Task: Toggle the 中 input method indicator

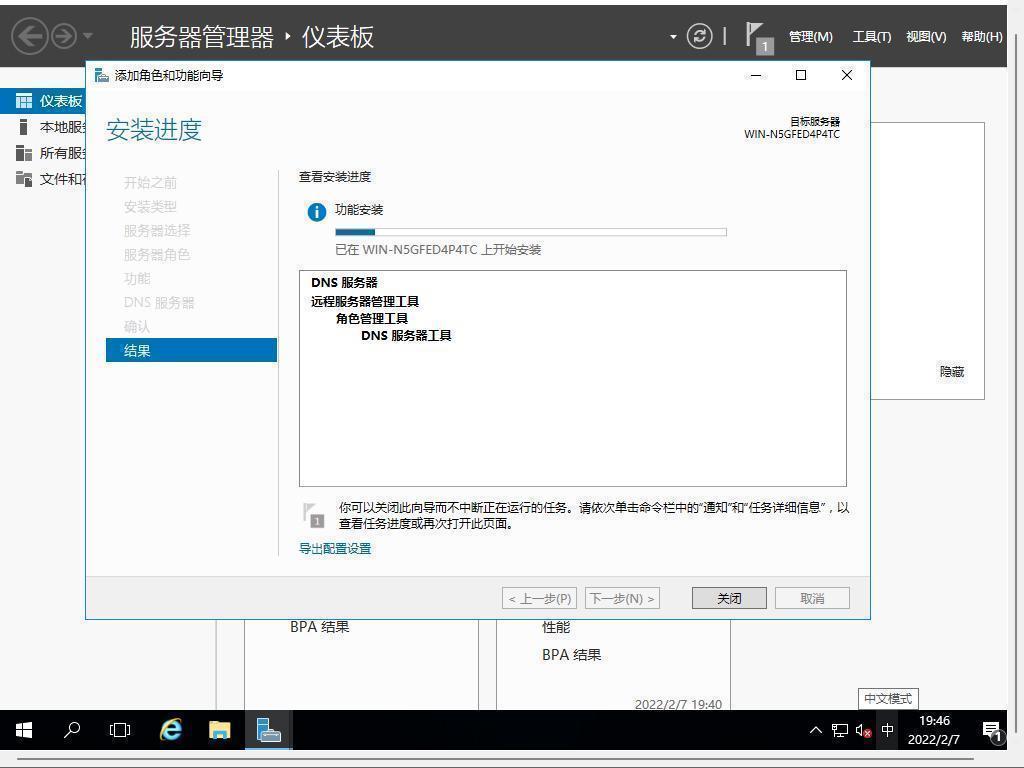Action: pos(888,730)
